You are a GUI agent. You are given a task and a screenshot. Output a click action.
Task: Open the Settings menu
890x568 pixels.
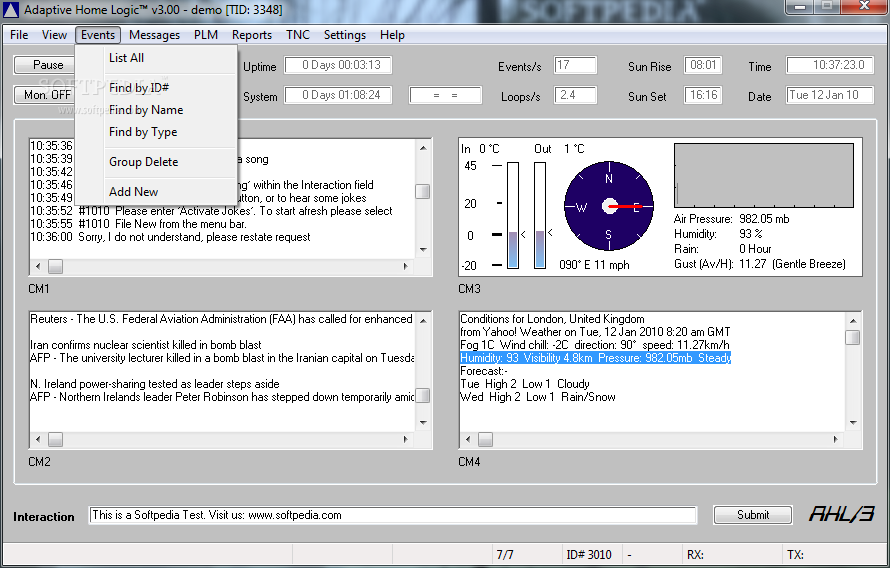[x=345, y=35]
